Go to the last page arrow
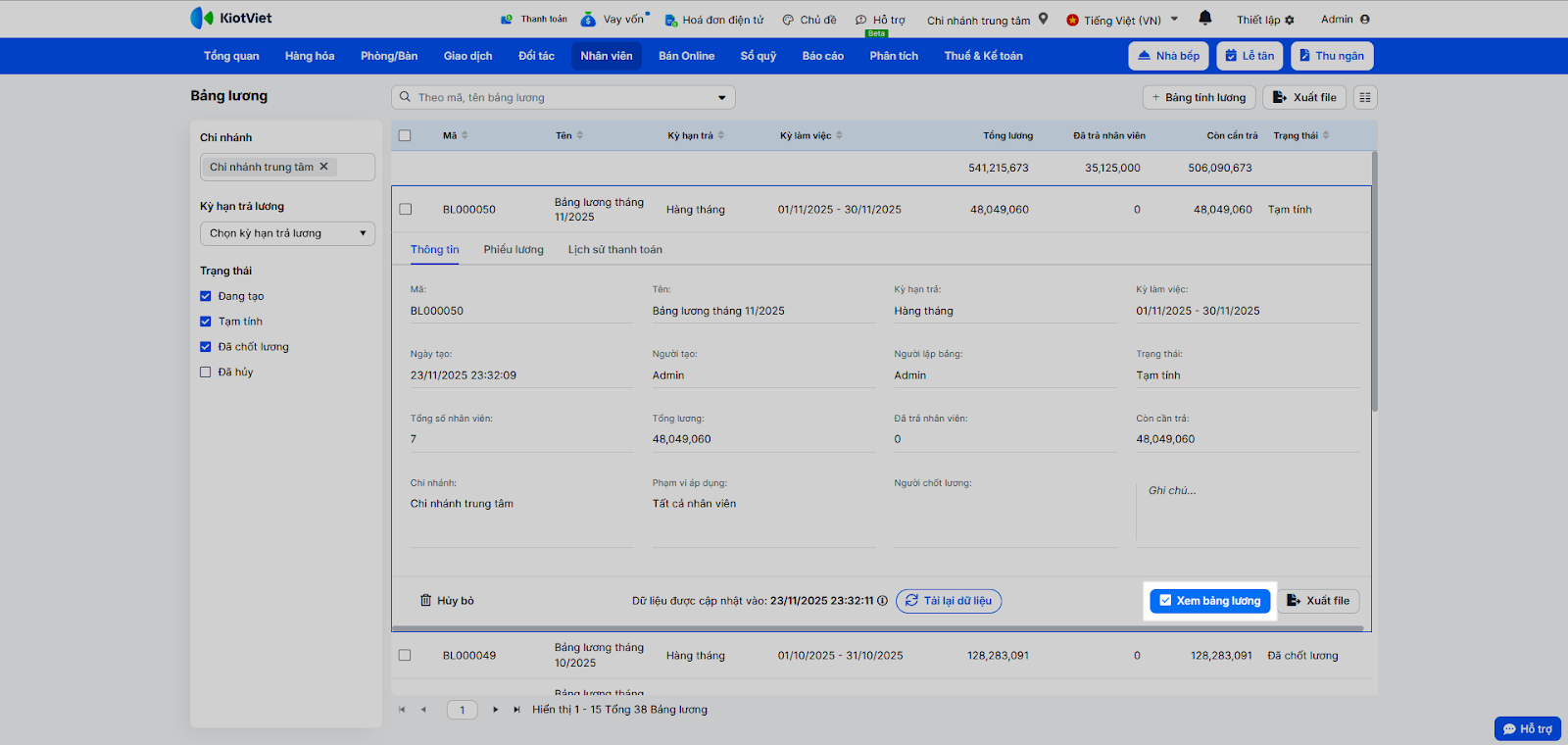This screenshot has width=1568, height=745. (516, 710)
